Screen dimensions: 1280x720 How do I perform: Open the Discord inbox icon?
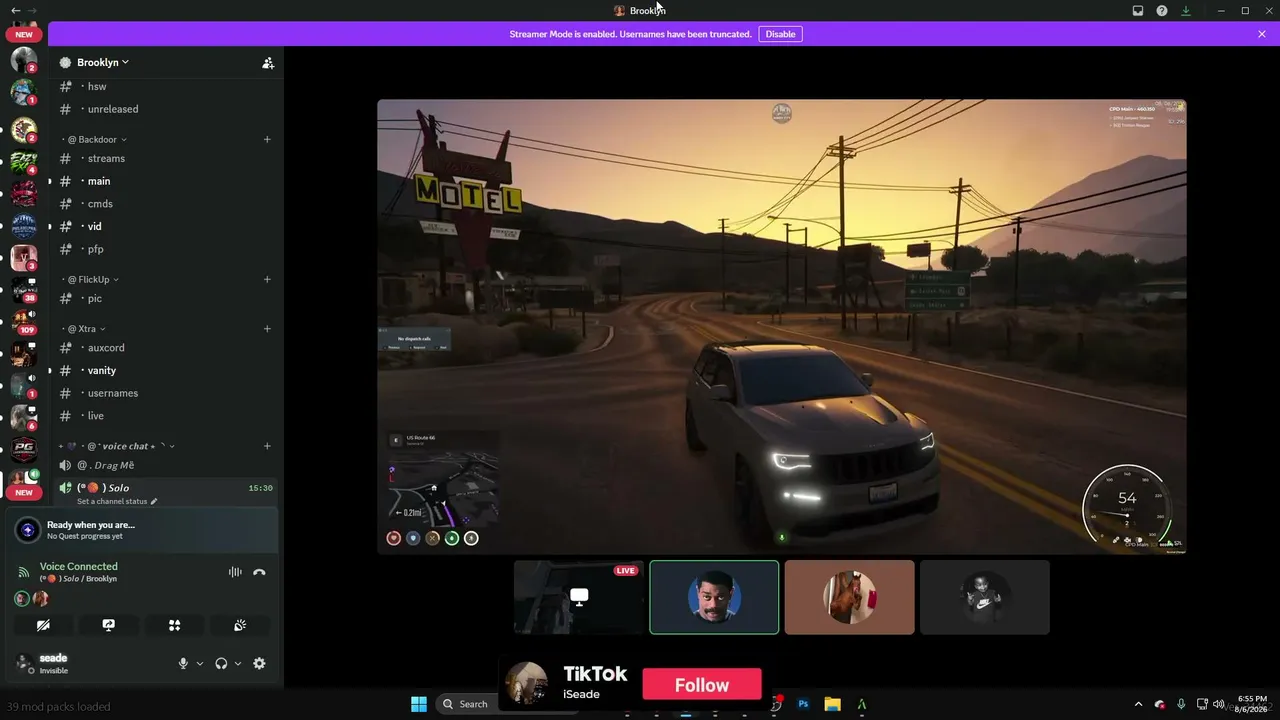coord(1138,11)
